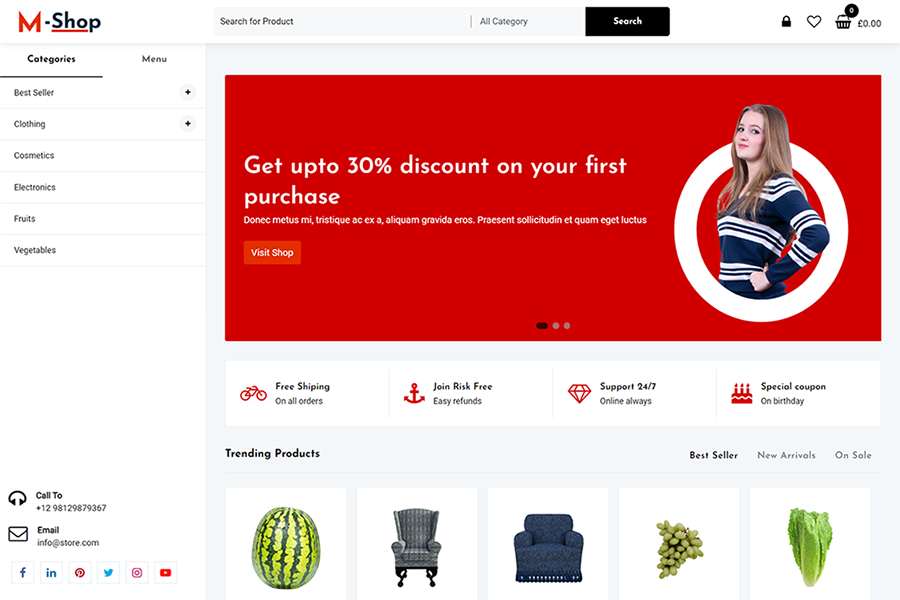This screenshot has width=900, height=600.
Task: Go to second slider dot
Action: [x=556, y=326]
